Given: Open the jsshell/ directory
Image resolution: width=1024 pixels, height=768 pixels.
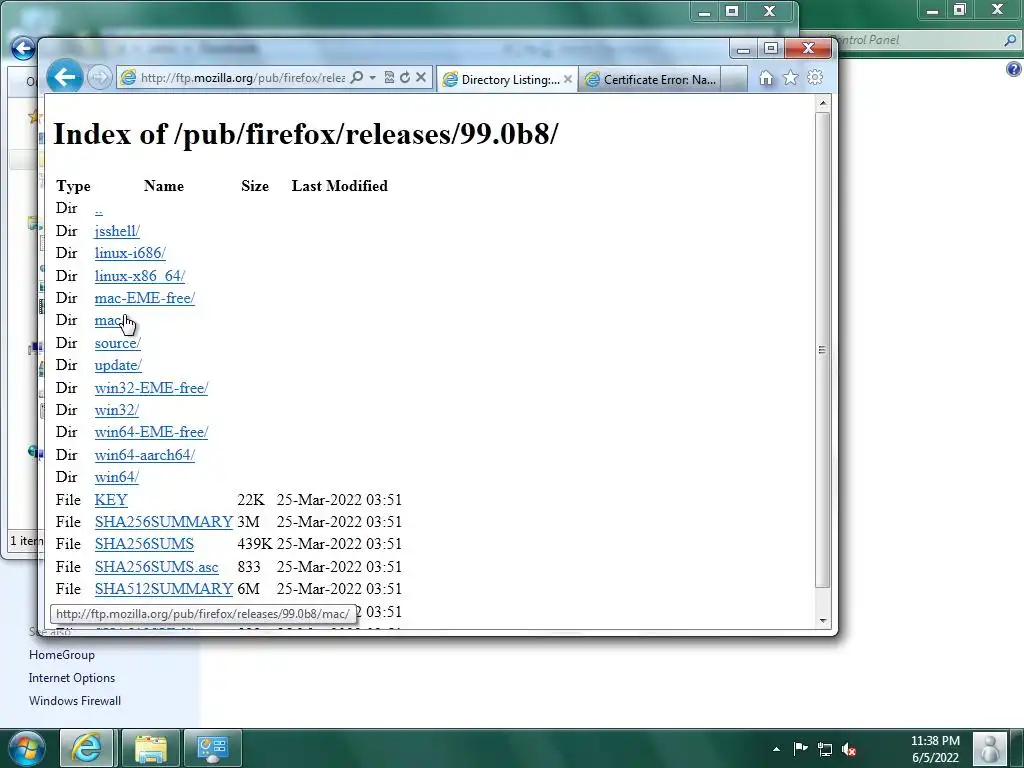Looking at the screenshot, I should pos(117,231).
